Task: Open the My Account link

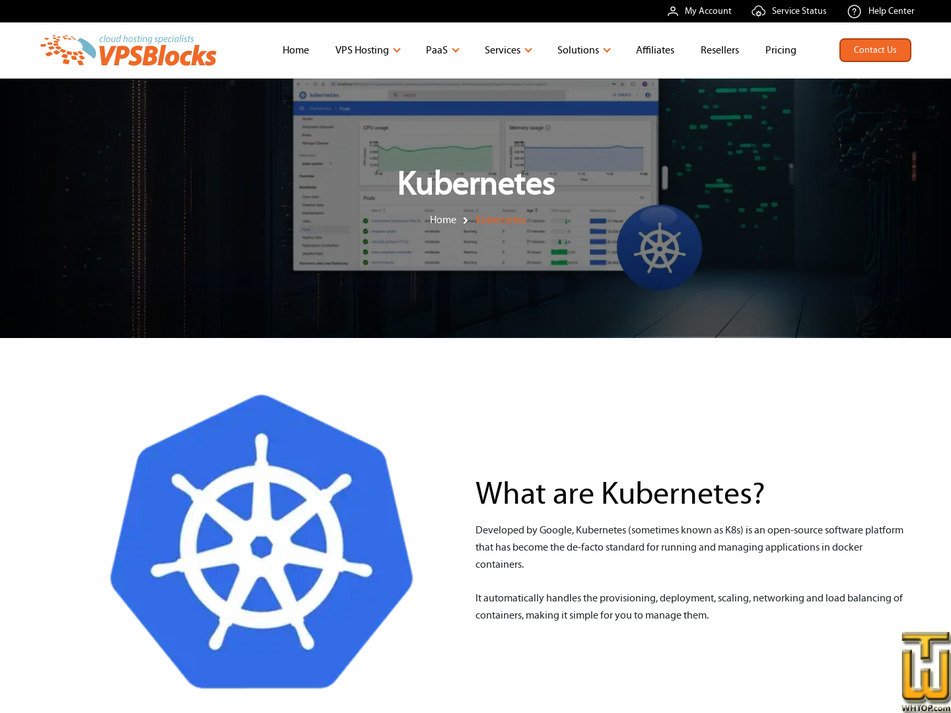Action: tap(708, 11)
